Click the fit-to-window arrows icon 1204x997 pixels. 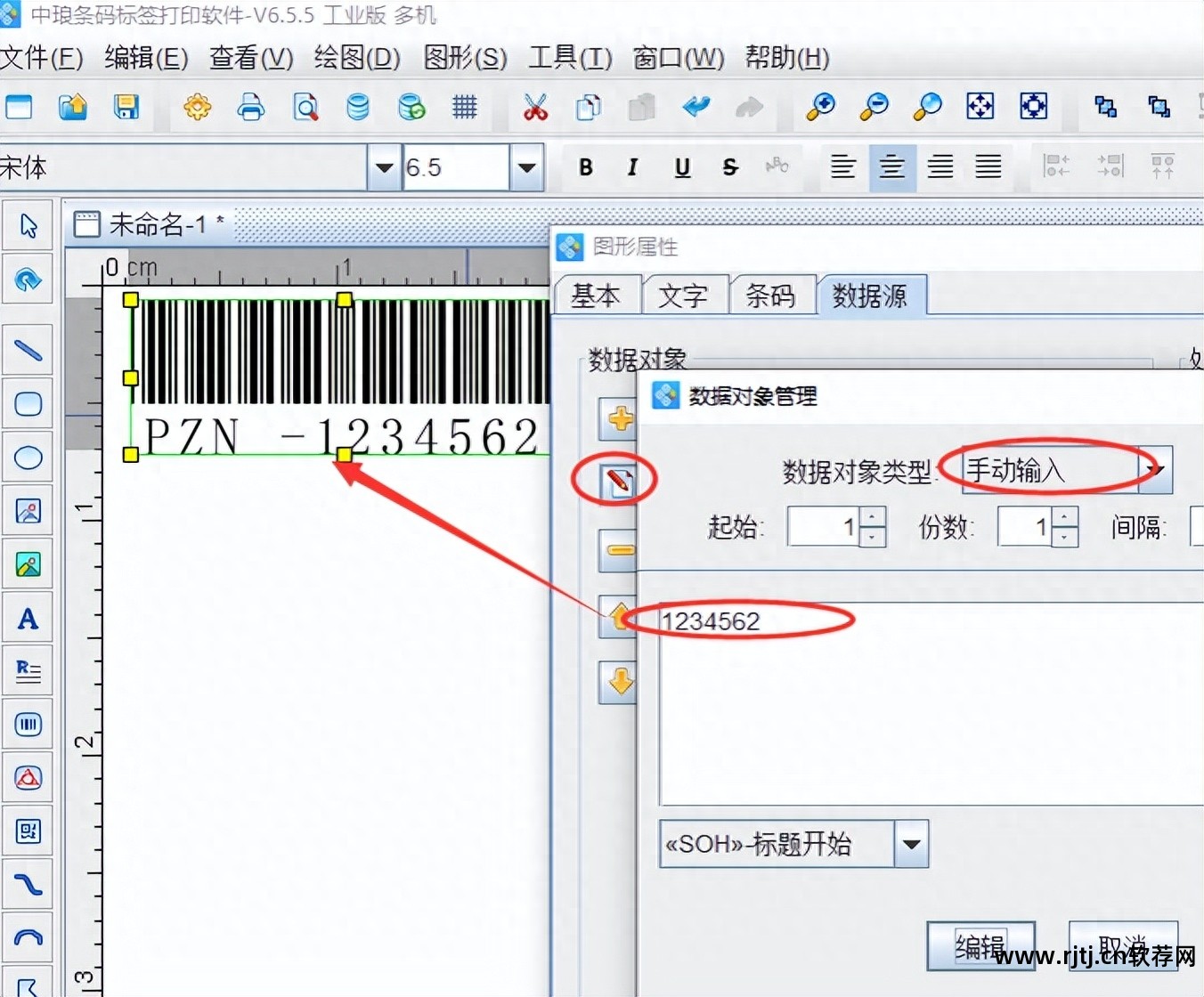click(980, 107)
